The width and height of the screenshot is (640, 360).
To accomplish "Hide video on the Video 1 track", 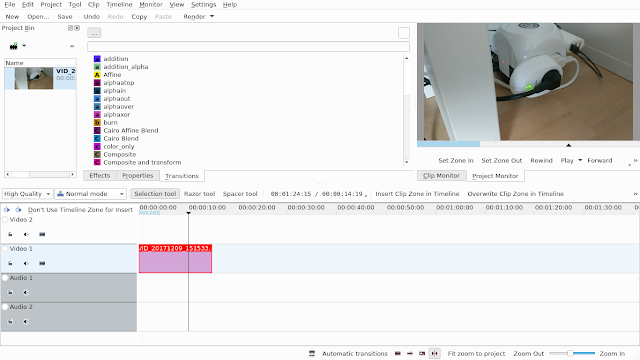I will (42, 263).
